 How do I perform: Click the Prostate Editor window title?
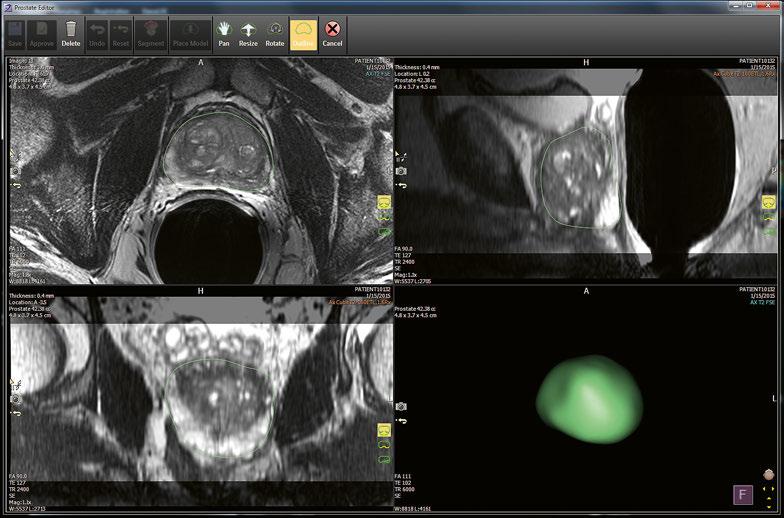[34, 8]
